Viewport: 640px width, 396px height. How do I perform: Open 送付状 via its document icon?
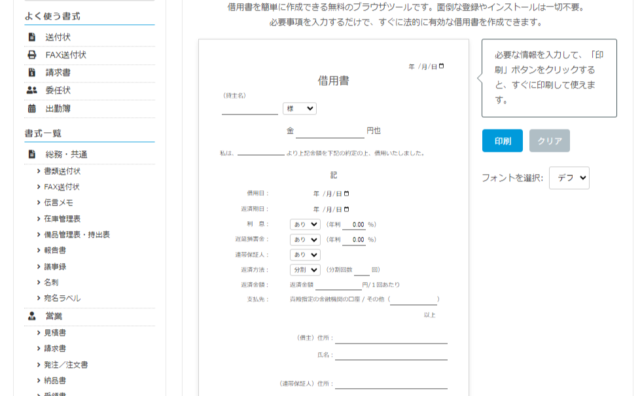pyautogui.click(x=32, y=37)
